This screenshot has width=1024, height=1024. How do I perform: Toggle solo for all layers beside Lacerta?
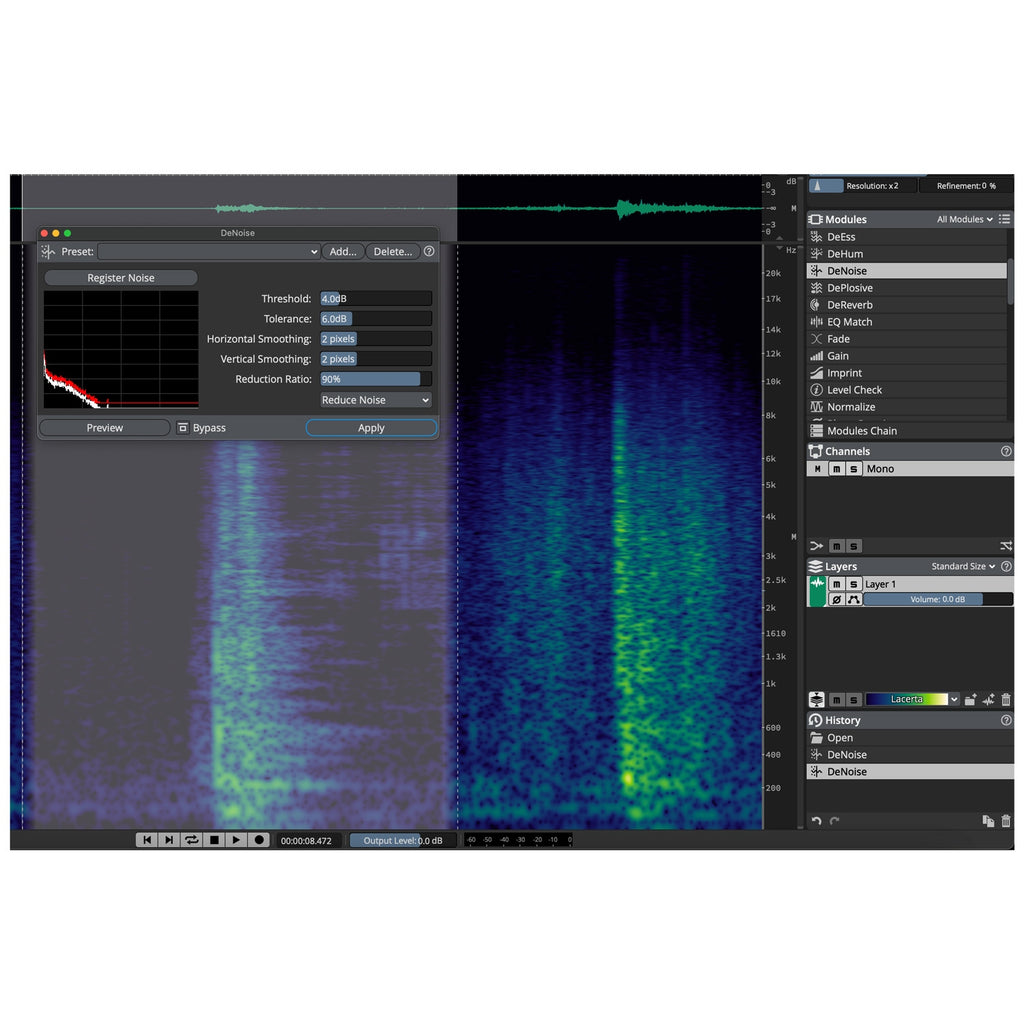point(854,699)
